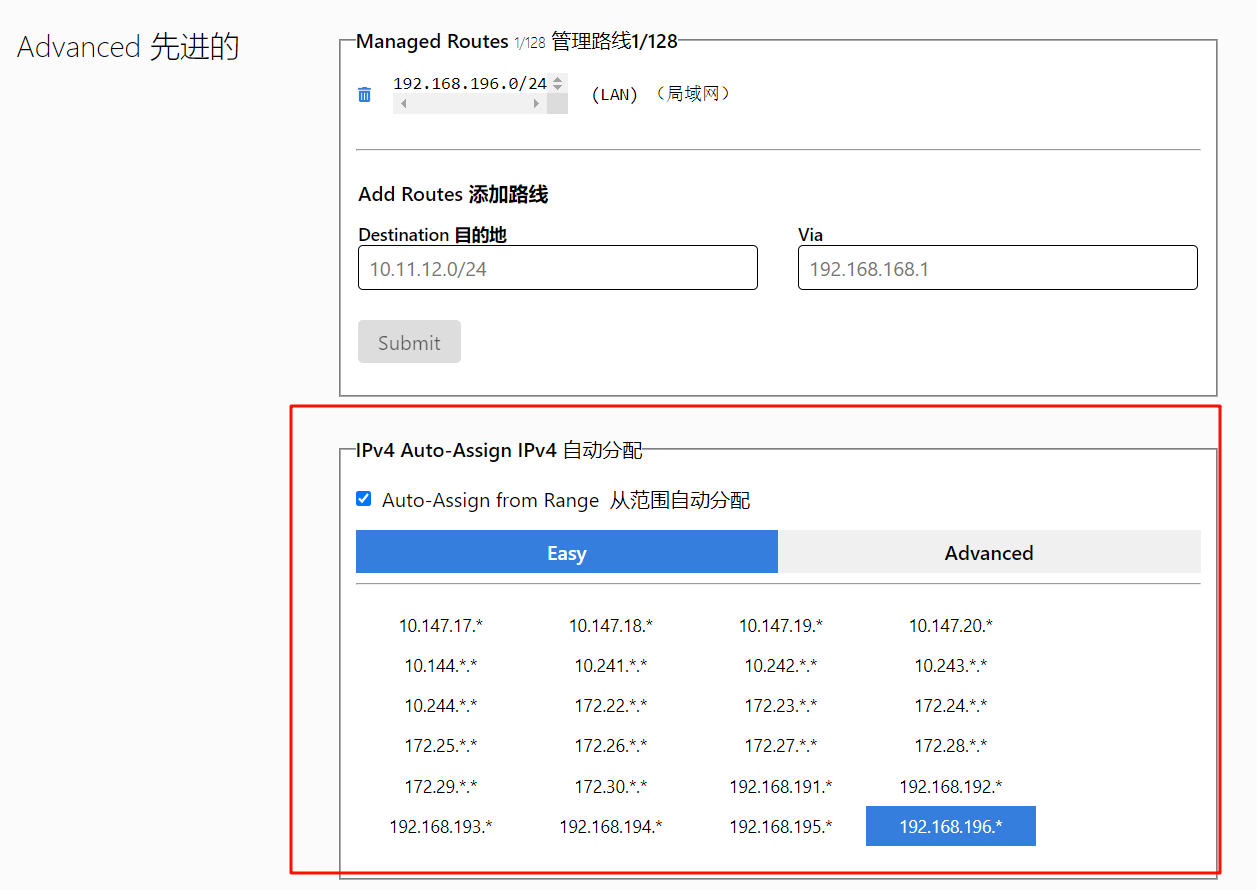The width and height of the screenshot is (1257, 890).
Task: Select the 192.168.191.* range
Action: coord(780,787)
